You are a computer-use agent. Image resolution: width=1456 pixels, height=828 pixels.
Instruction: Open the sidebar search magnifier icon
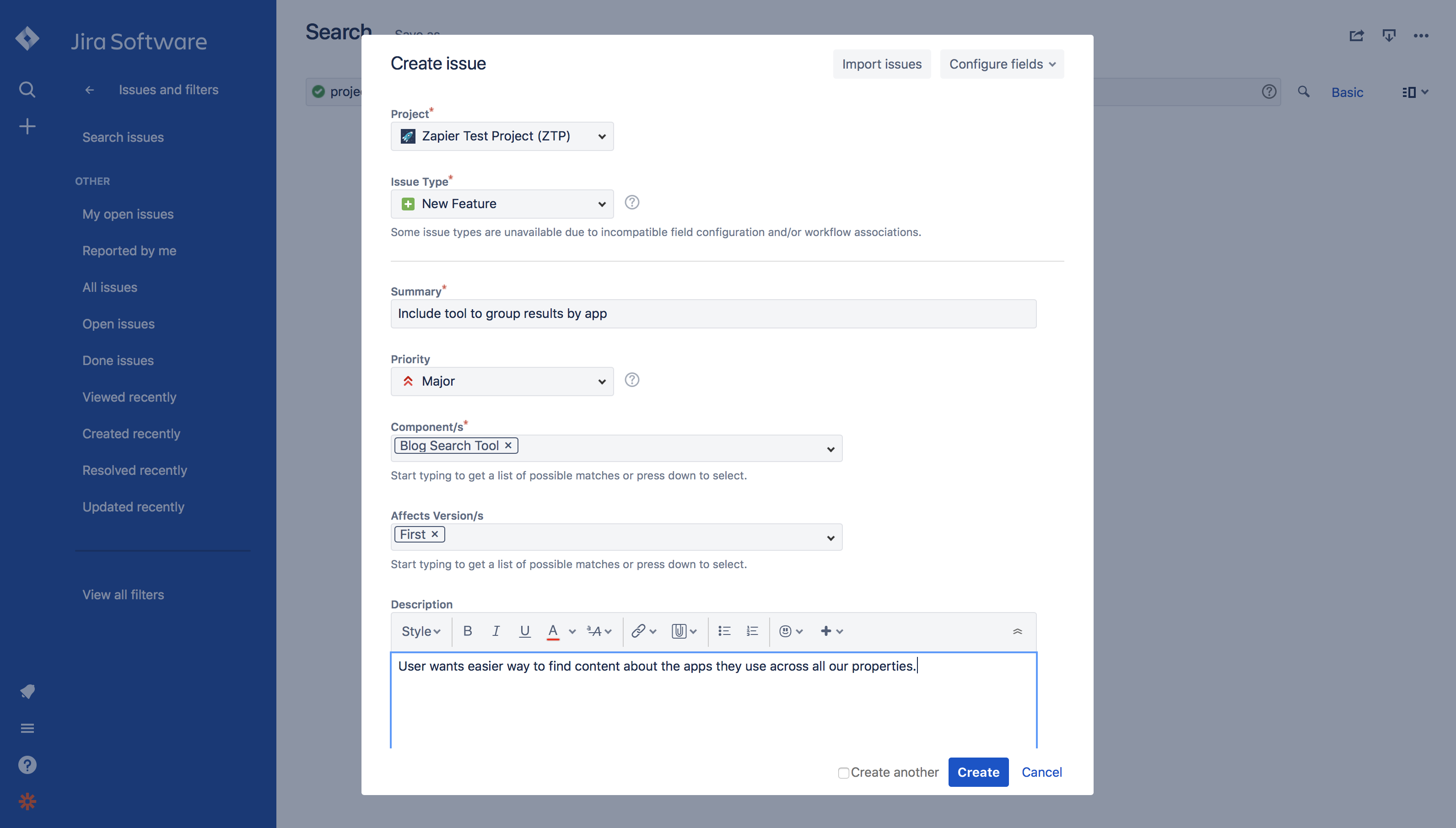[x=27, y=89]
